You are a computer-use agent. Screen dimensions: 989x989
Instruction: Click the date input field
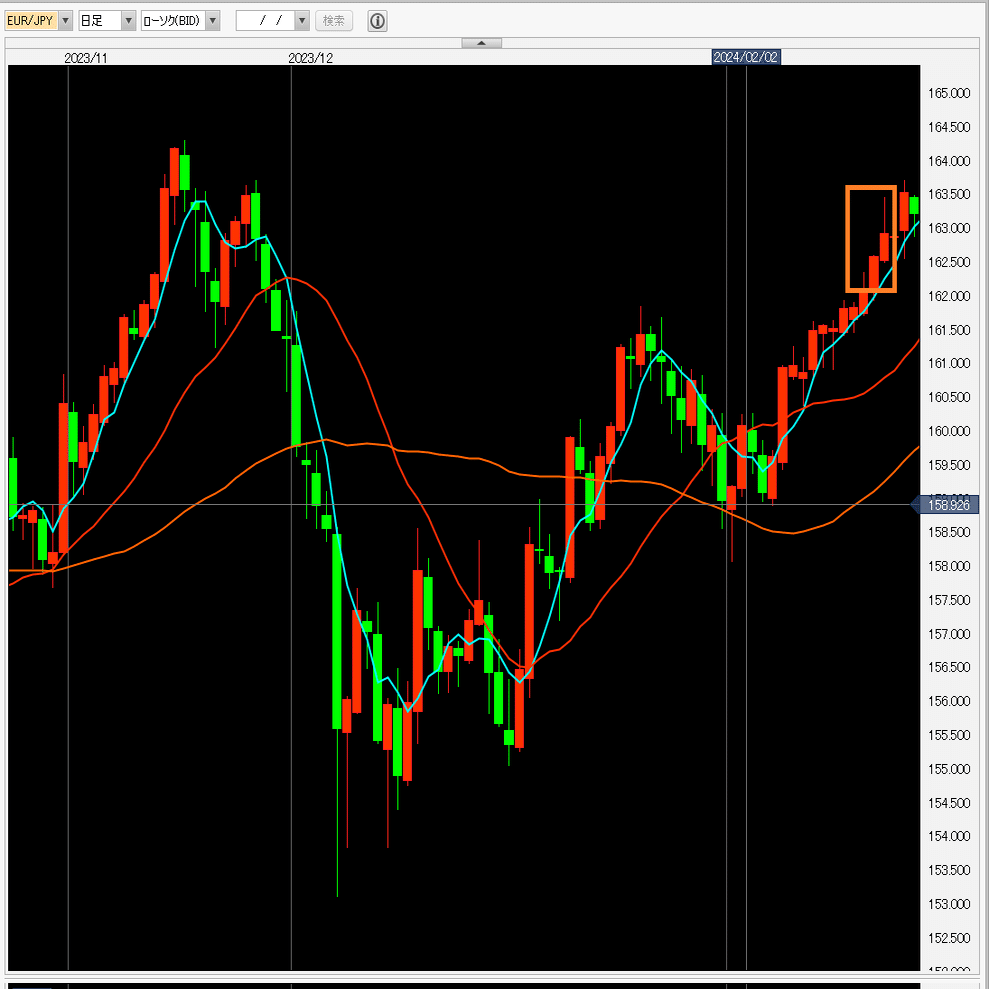pos(266,21)
